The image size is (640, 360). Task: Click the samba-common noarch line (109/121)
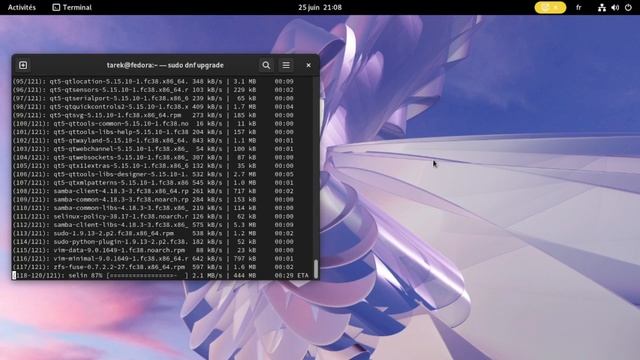pyautogui.click(x=153, y=200)
